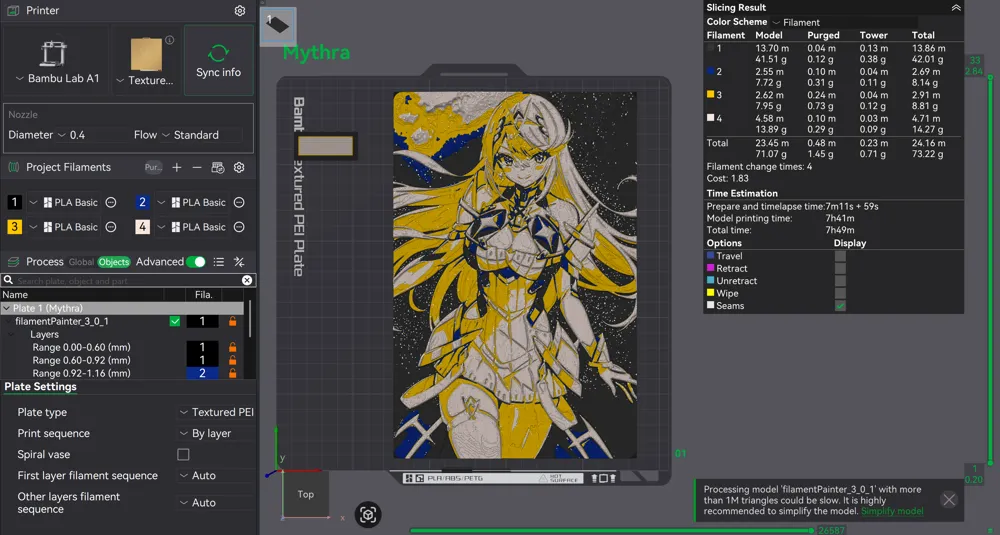Viewport: 1000px width, 535px height.
Task: Enable the Spiral vase checkbox
Action: pyautogui.click(x=184, y=455)
